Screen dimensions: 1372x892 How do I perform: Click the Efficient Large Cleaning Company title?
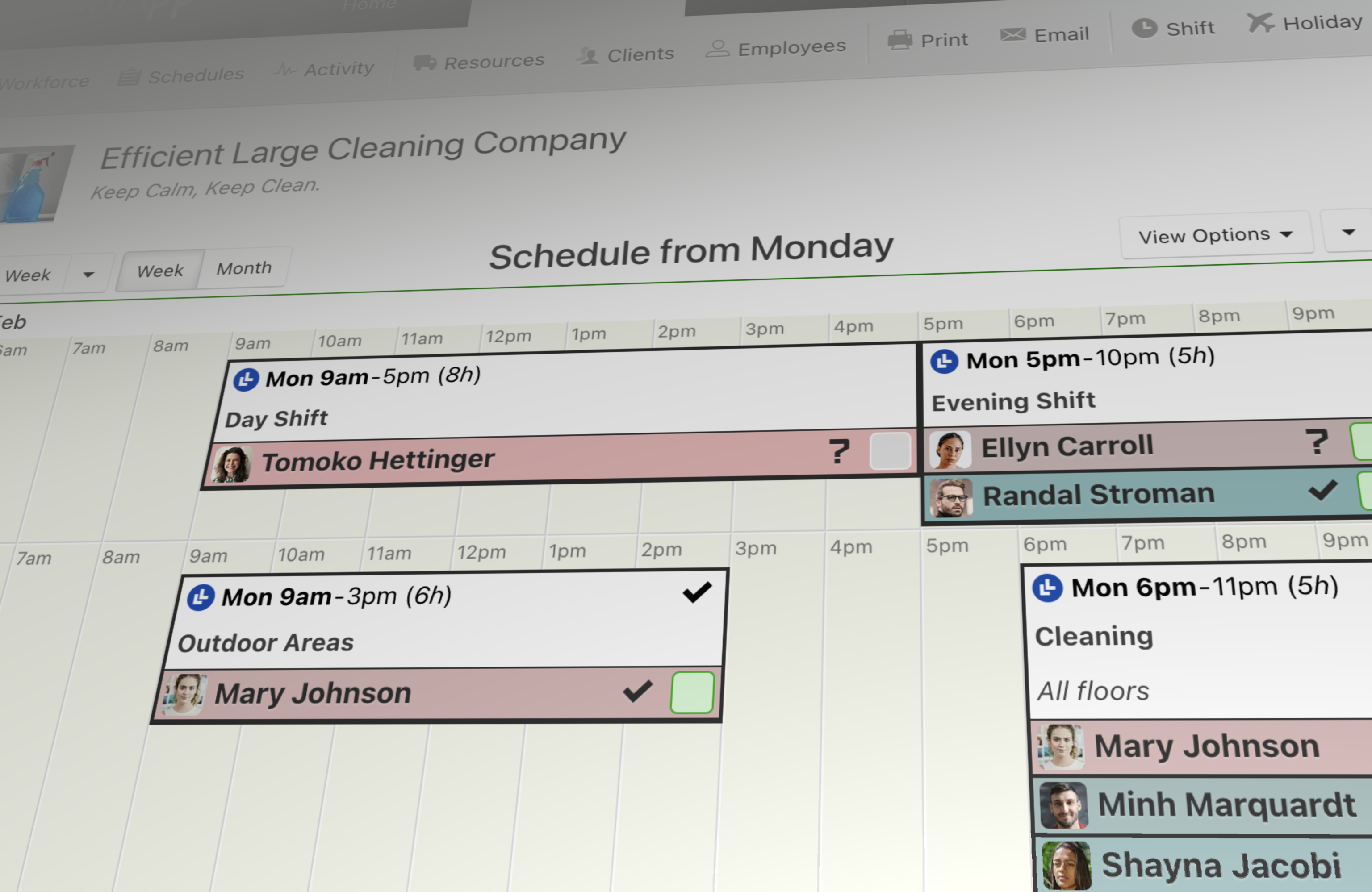363,148
